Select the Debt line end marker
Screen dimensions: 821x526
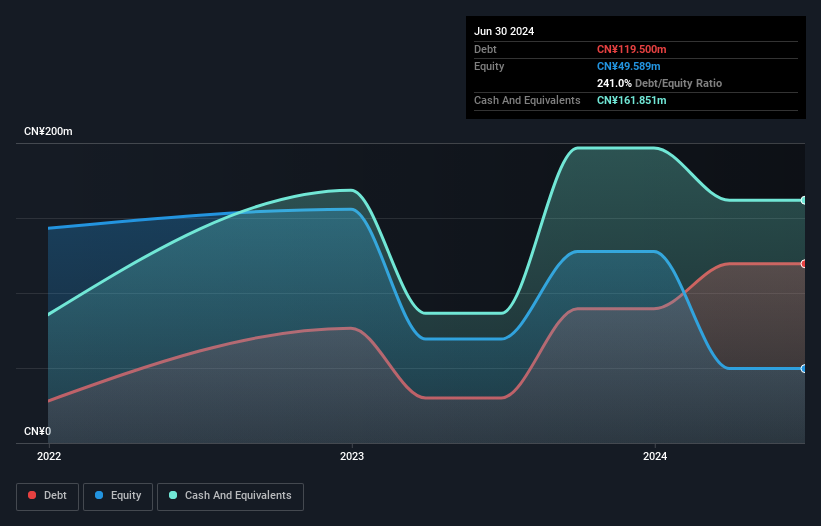[804, 264]
